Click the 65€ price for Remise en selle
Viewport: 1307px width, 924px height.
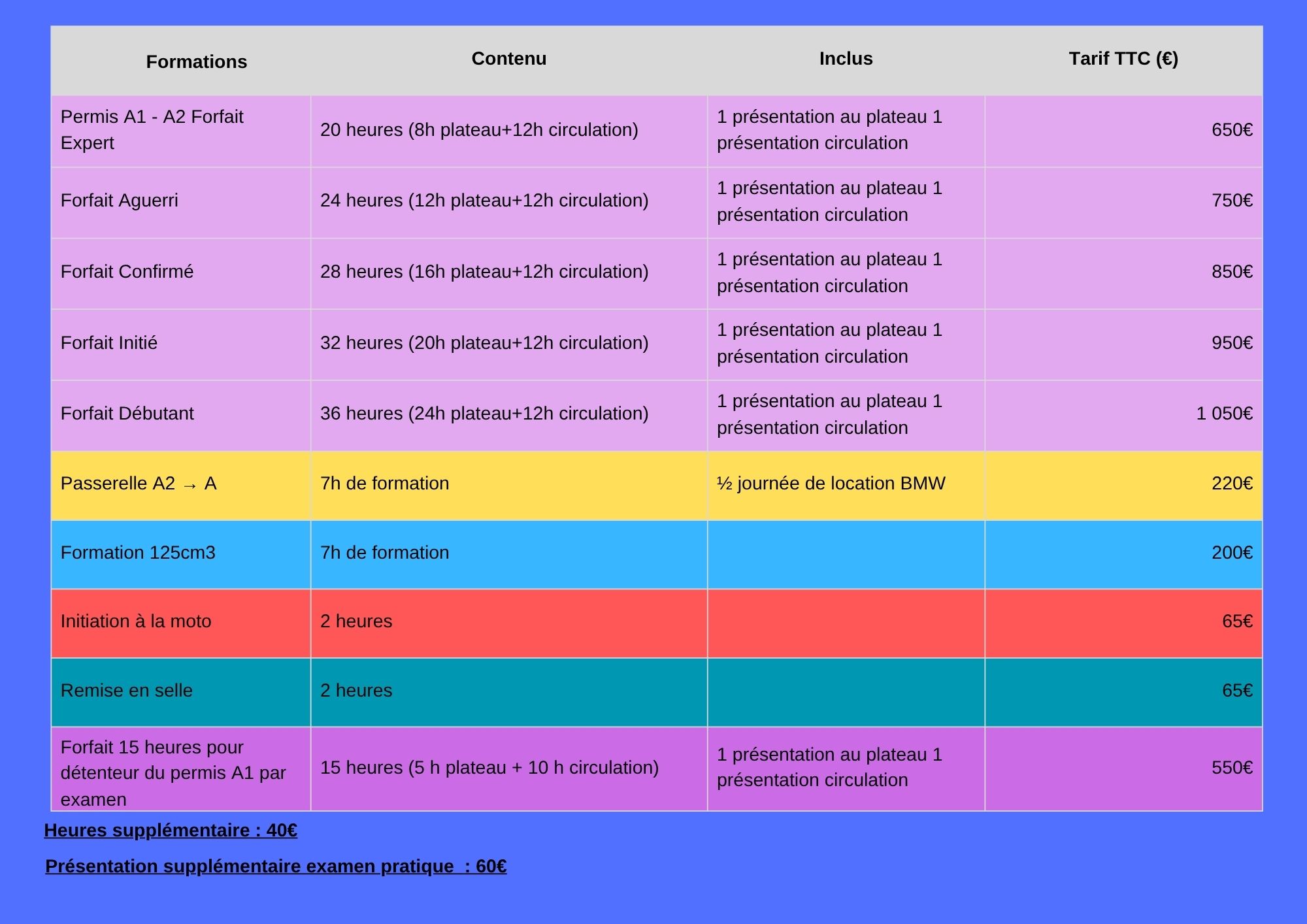pyautogui.click(x=1237, y=691)
